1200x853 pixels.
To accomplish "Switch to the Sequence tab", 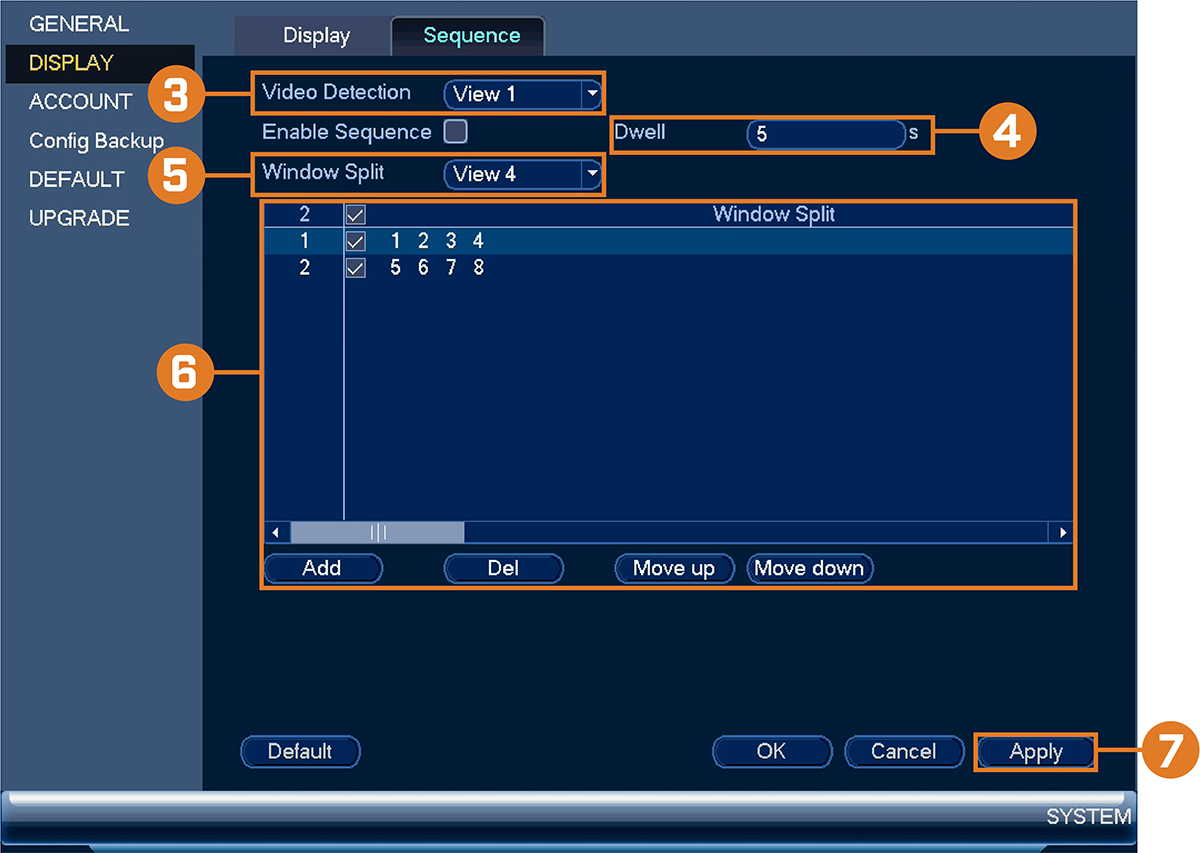I will pos(471,36).
